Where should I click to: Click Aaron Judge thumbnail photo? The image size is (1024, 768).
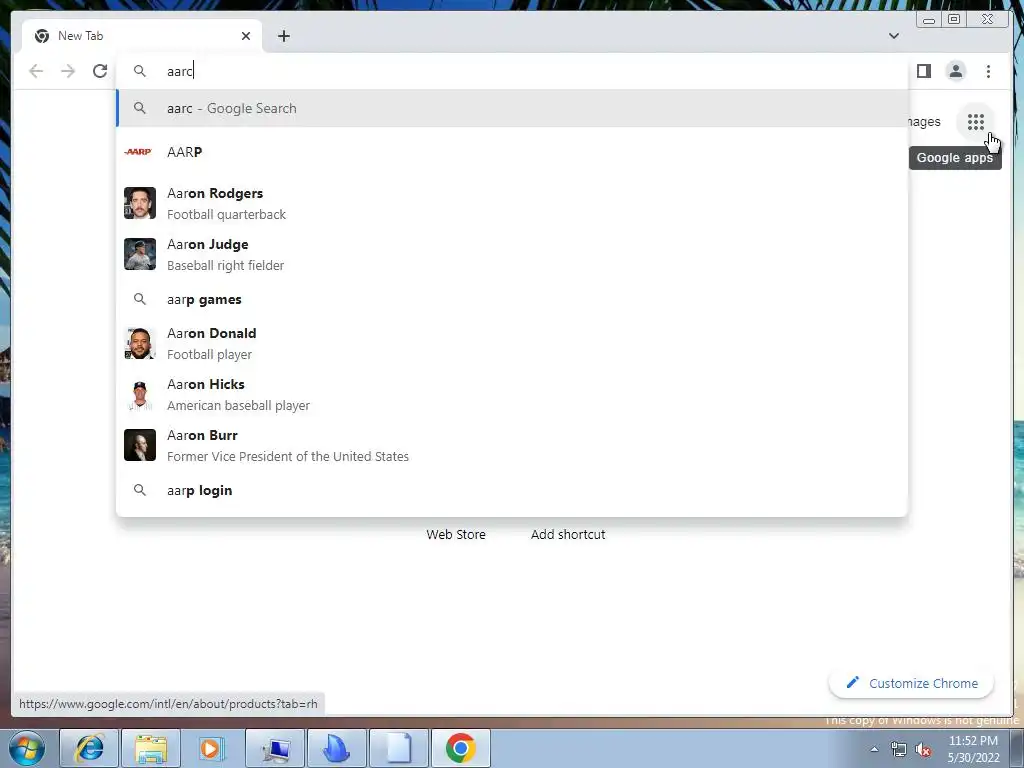[x=140, y=254]
